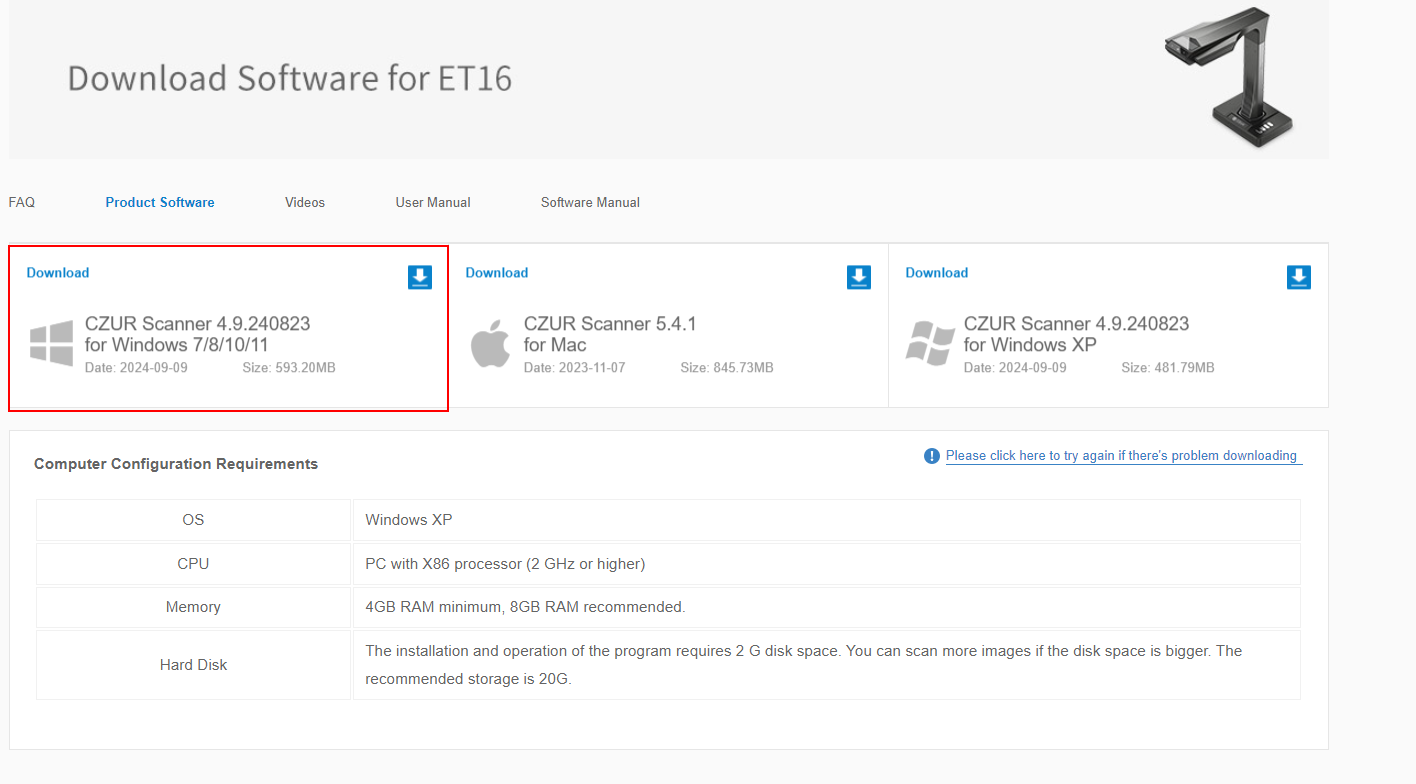Click Download link for Windows XP version
Image resolution: width=1416 pixels, height=784 pixels.
(937, 273)
